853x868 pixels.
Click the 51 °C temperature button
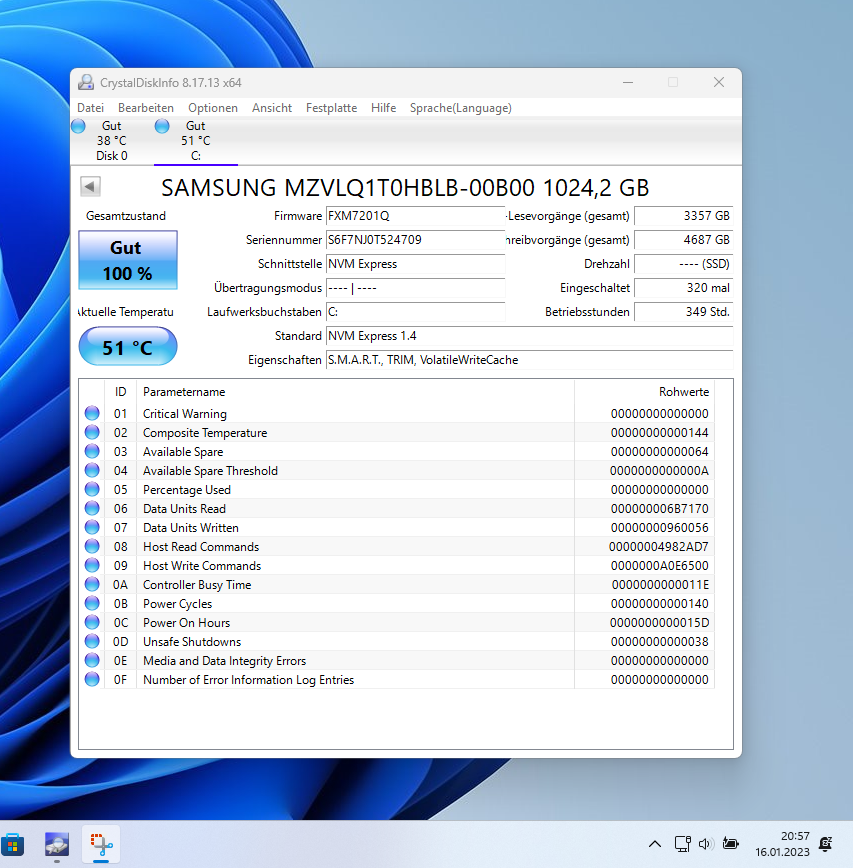[128, 347]
